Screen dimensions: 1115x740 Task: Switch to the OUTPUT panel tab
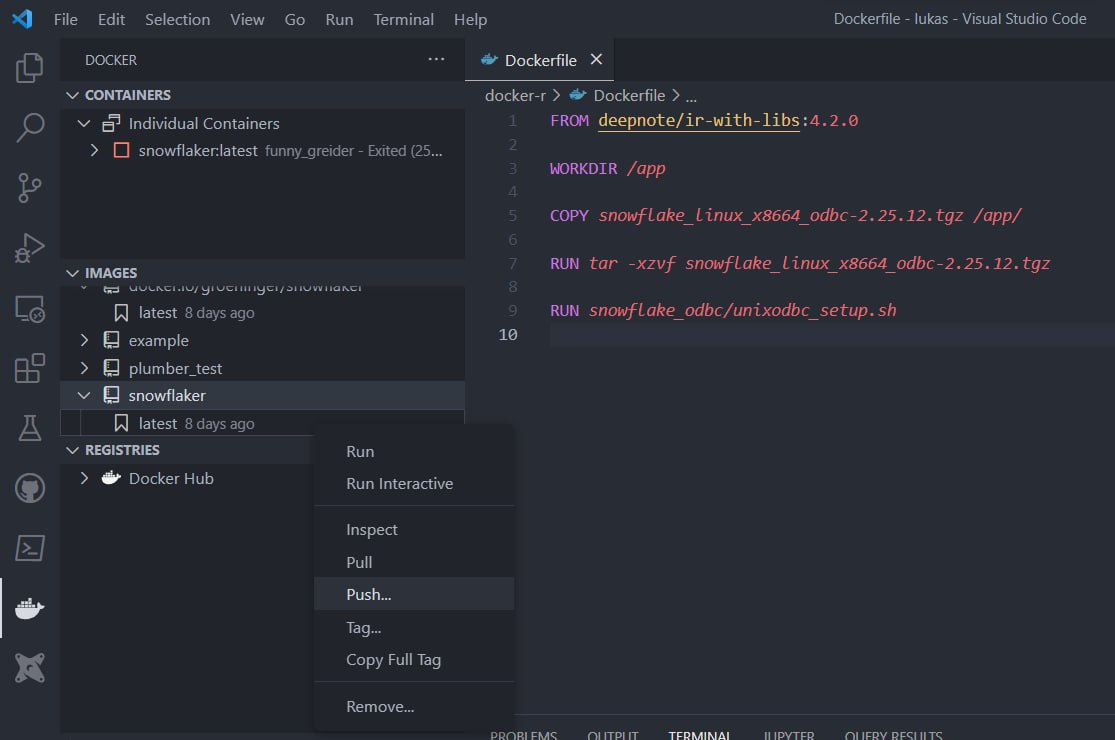pyautogui.click(x=612, y=734)
